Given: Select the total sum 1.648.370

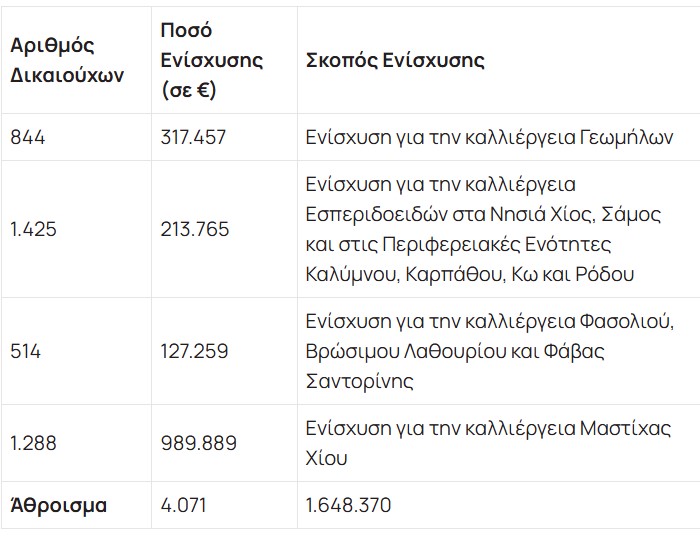Looking at the screenshot, I should coord(349,505).
